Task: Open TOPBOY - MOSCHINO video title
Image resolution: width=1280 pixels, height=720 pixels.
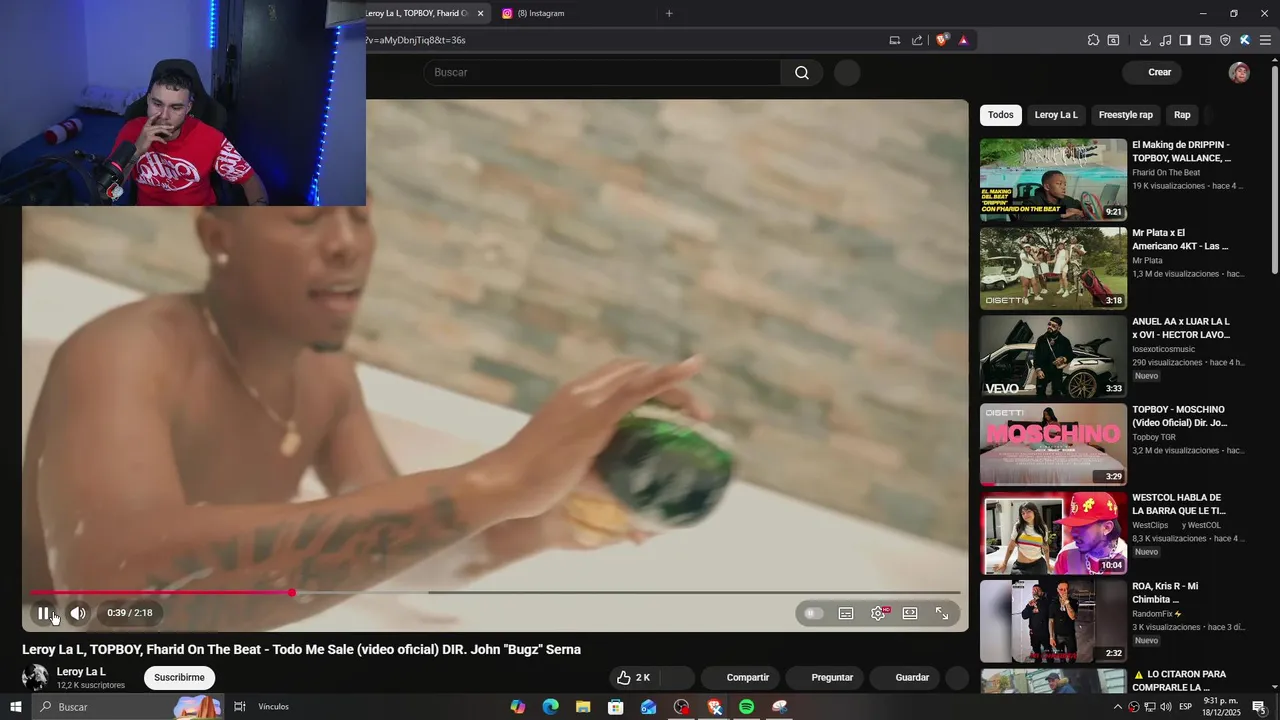Action: 1180,416
